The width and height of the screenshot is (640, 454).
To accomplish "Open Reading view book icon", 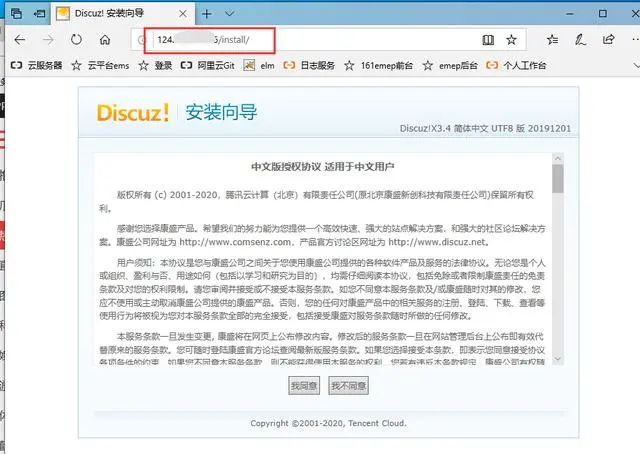I will pos(488,40).
